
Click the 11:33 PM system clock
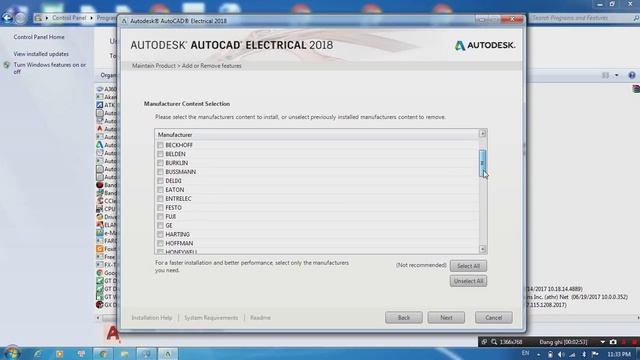coord(619,354)
